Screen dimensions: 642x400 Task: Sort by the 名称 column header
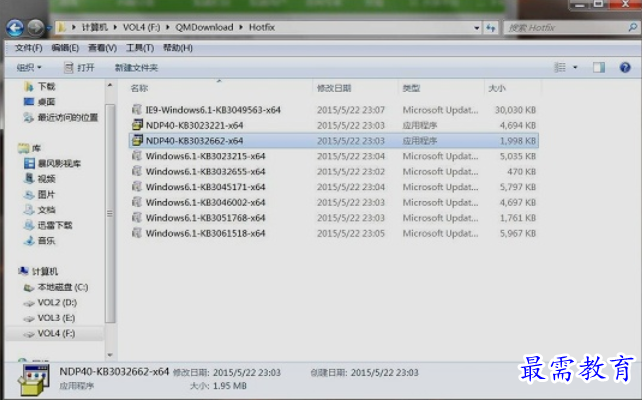pos(139,88)
